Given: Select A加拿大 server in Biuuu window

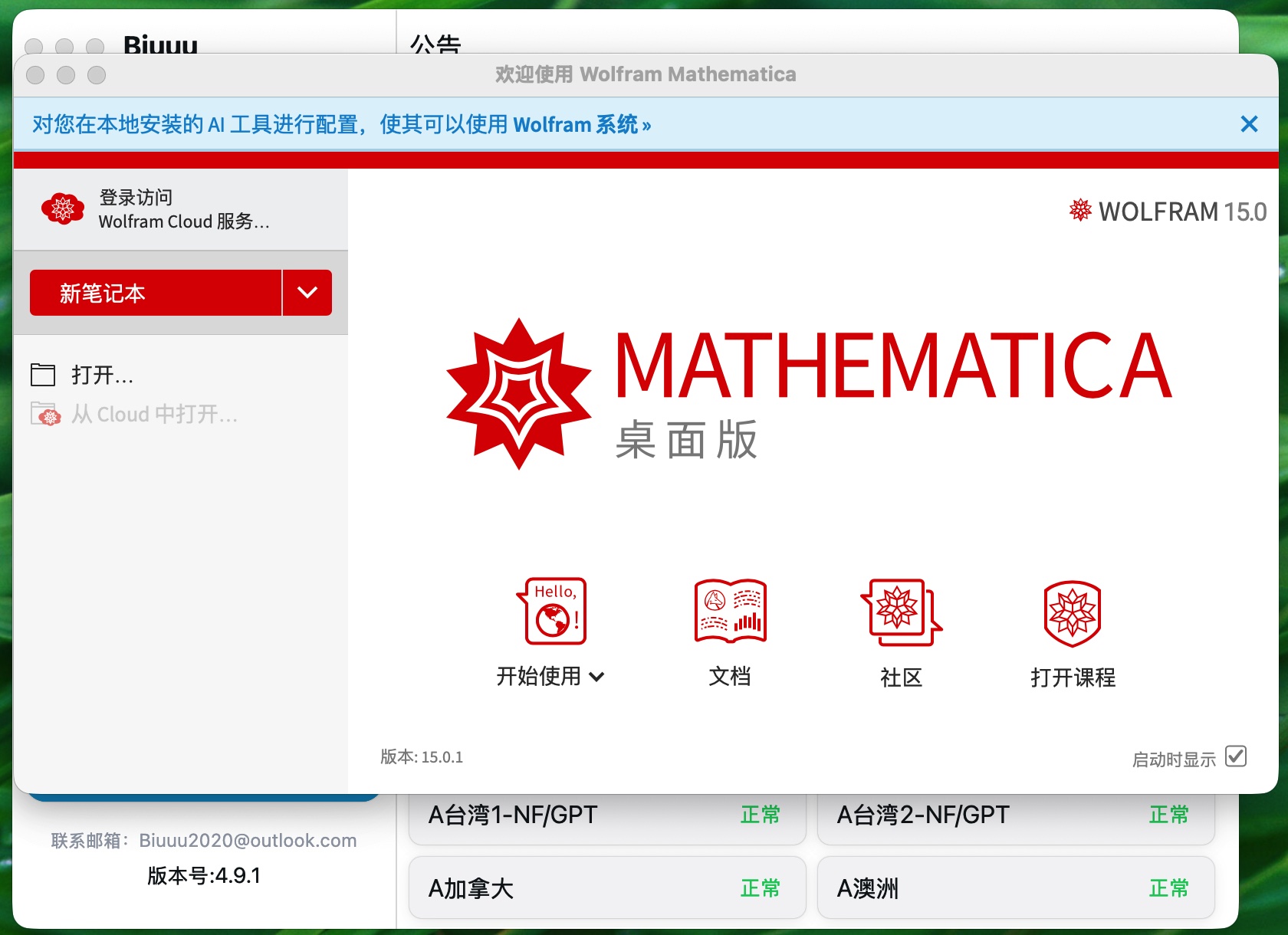Looking at the screenshot, I should (607, 887).
